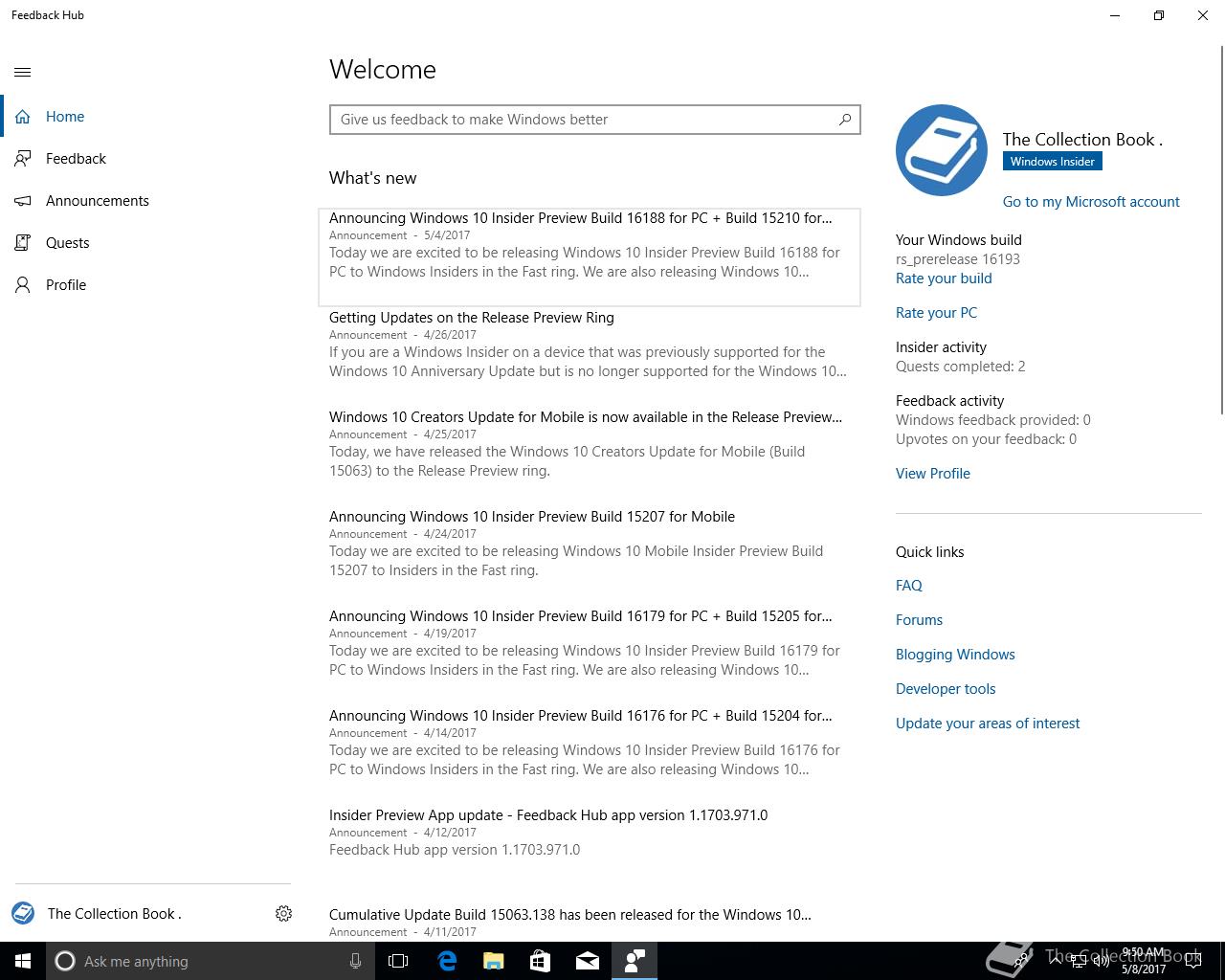Click the Quests clipboard icon
The width and height of the screenshot is (1225, 980).
(23, 243)
